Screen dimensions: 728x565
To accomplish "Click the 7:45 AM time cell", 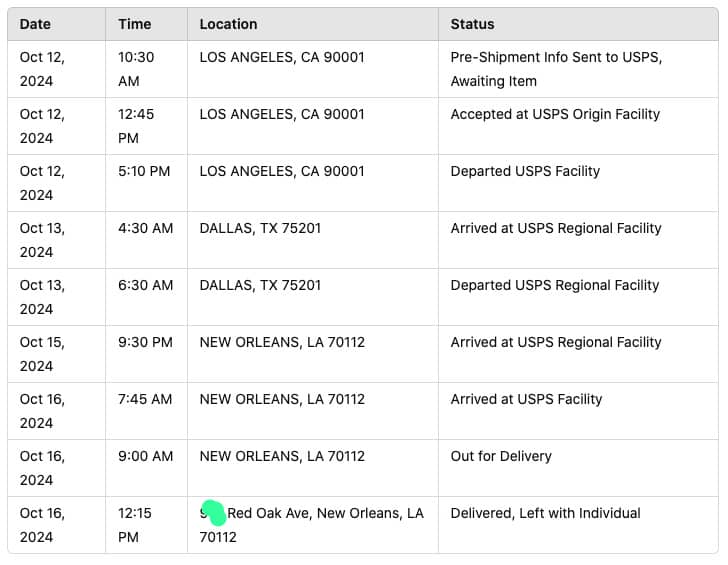I will click(x=145, y=399).
